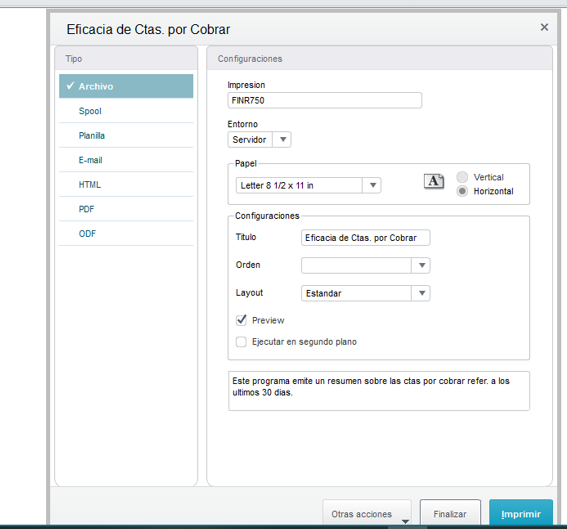Pick the HTML output type
Viewport: 567px width, 529px height.
(x=126, y=185)
